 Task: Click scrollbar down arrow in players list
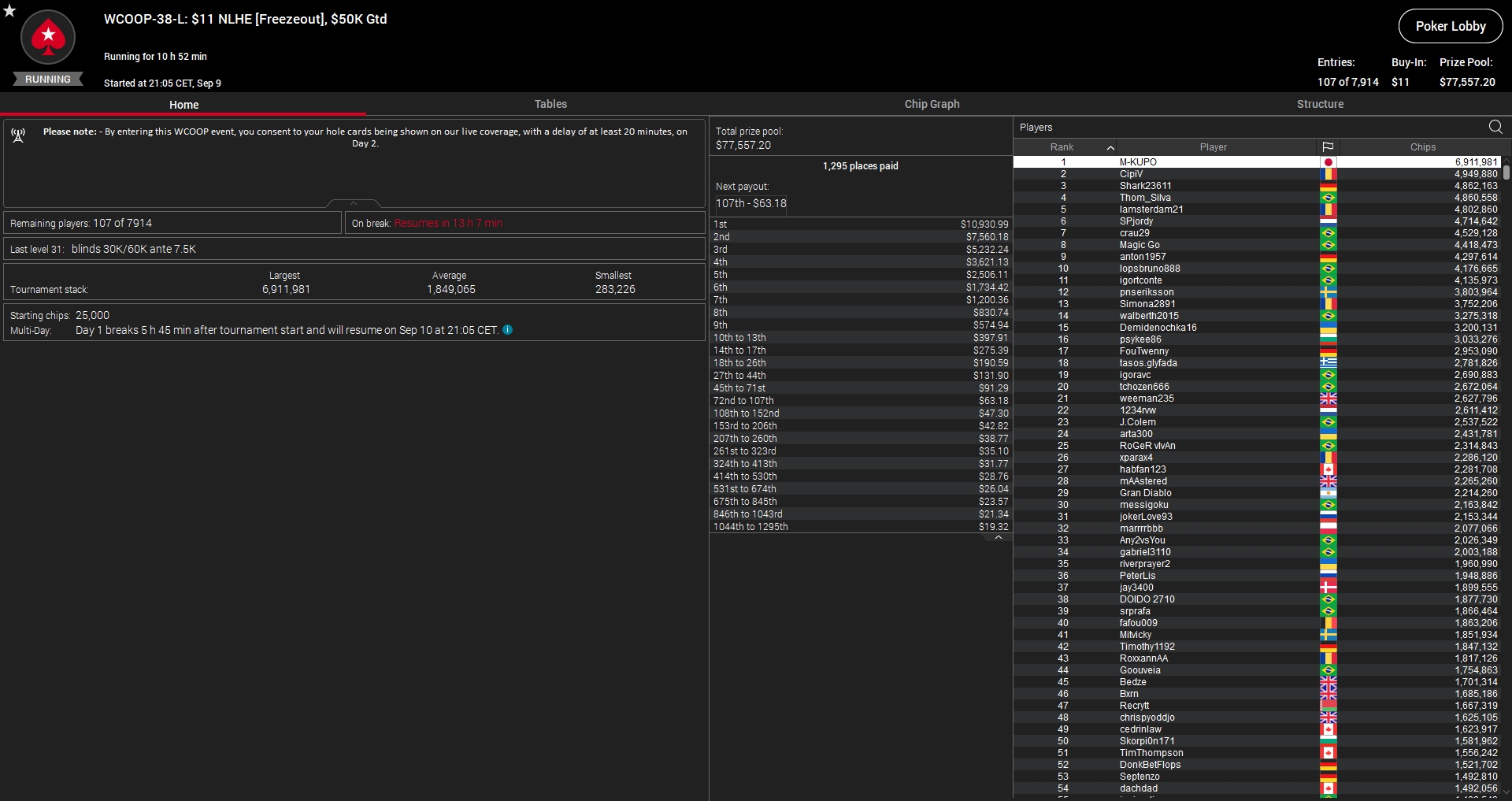(1506, 792)
